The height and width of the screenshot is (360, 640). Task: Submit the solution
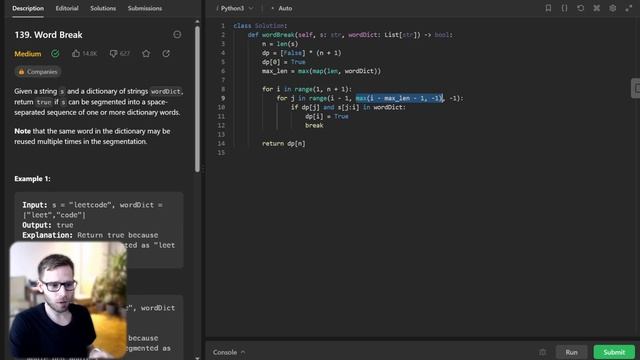614,352
